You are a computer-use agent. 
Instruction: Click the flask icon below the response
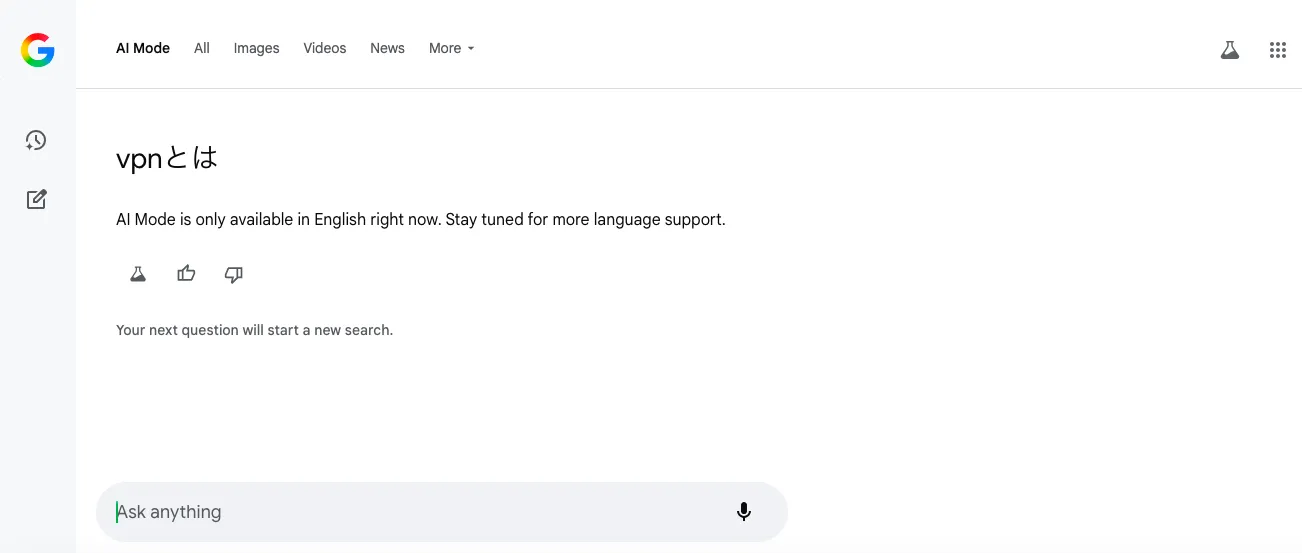(x=138, y=274)
